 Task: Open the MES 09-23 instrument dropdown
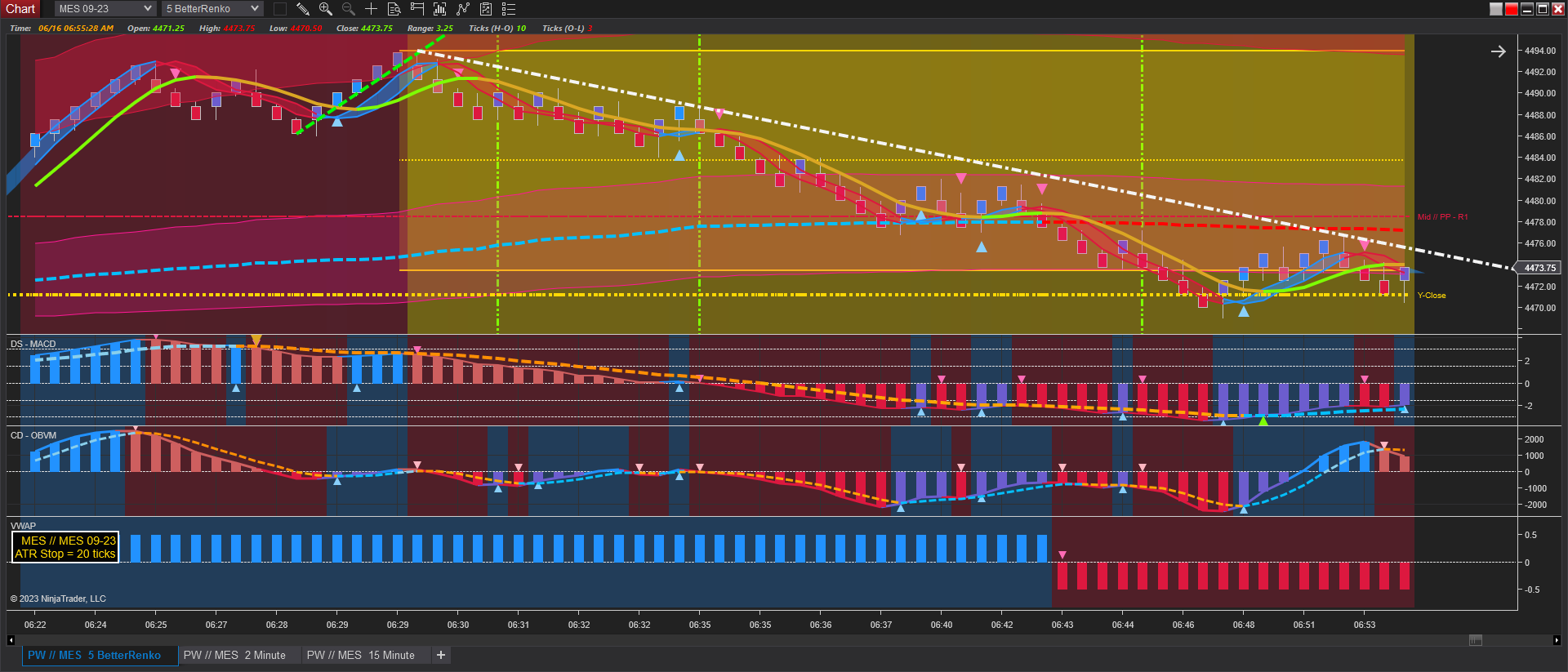105,9
